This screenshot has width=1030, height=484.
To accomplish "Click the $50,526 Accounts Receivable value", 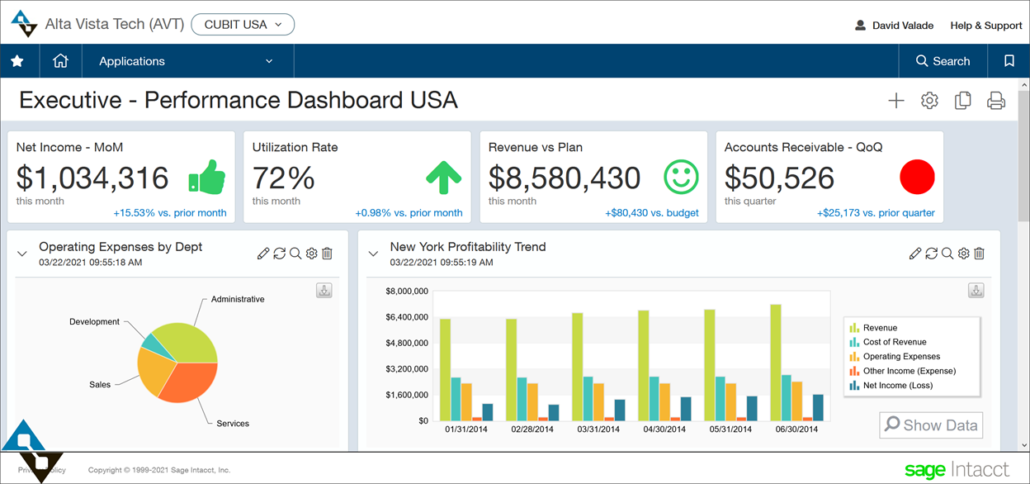I will click(779, 178).
